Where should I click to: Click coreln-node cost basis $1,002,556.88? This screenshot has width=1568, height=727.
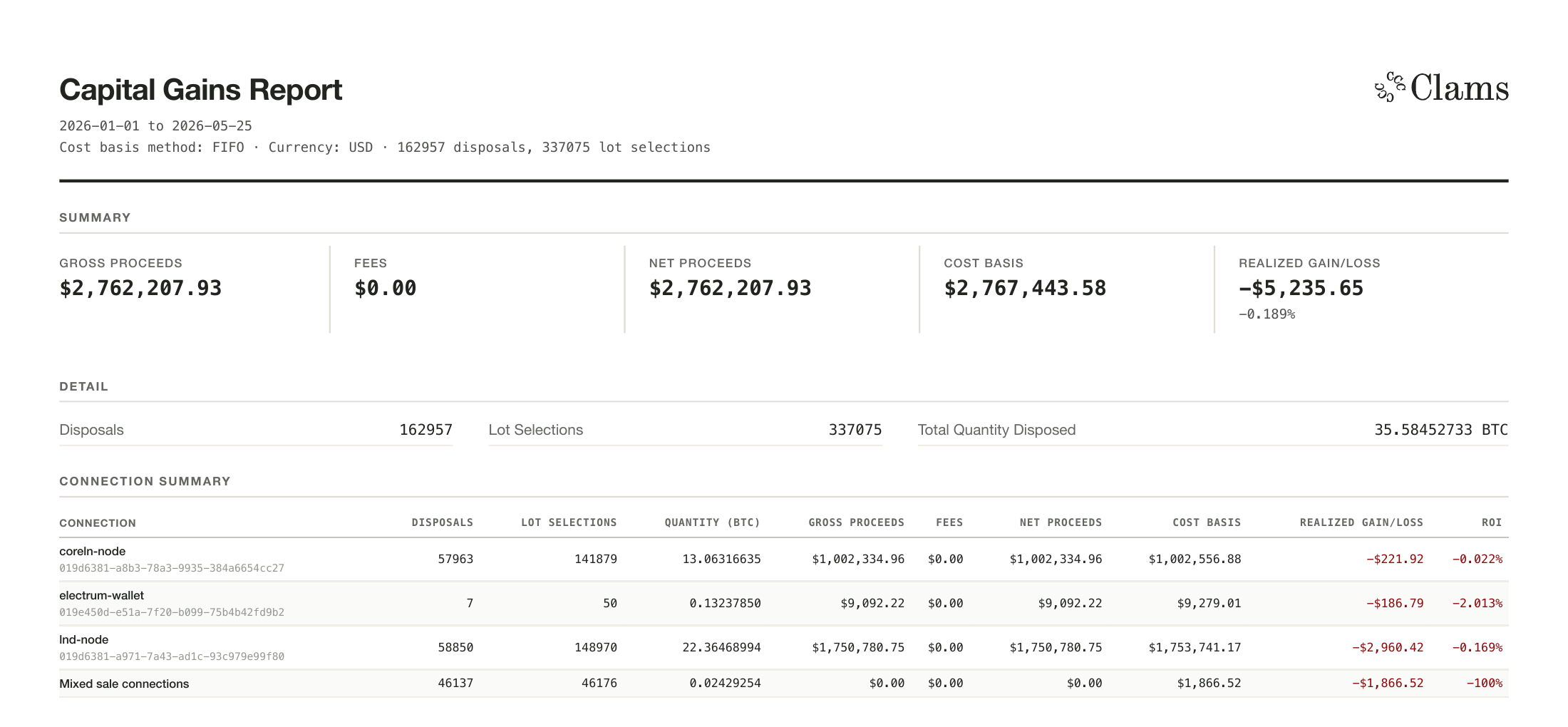1195,560
